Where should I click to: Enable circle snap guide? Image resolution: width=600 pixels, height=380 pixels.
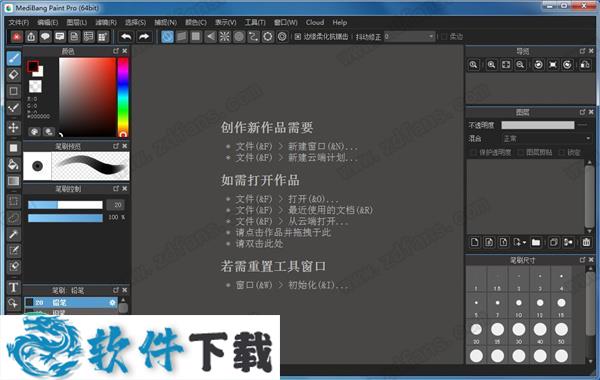[239, 37]
